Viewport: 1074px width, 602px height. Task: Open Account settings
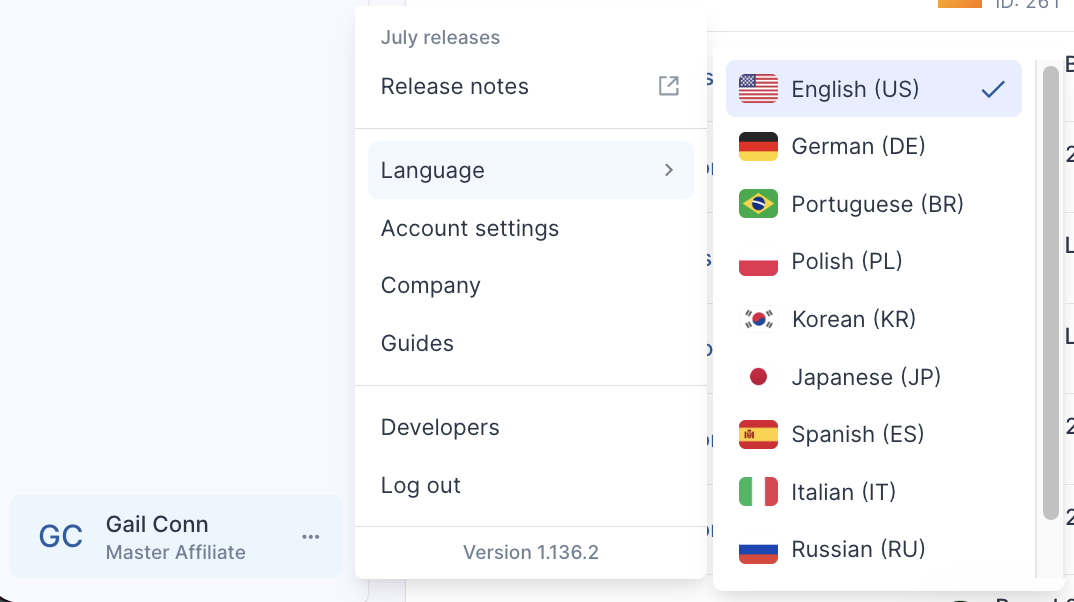[531, 228]
